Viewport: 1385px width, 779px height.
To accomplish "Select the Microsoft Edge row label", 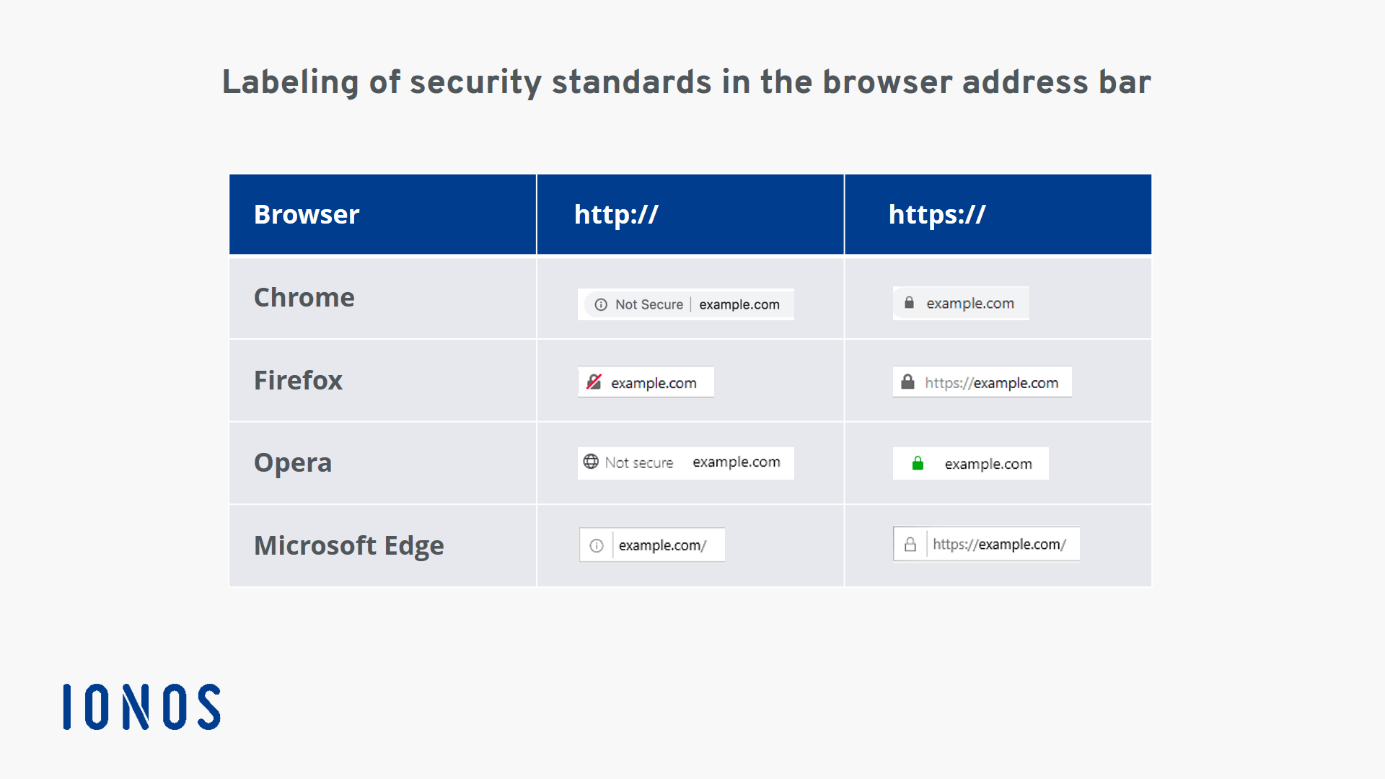I will [348, 546].
